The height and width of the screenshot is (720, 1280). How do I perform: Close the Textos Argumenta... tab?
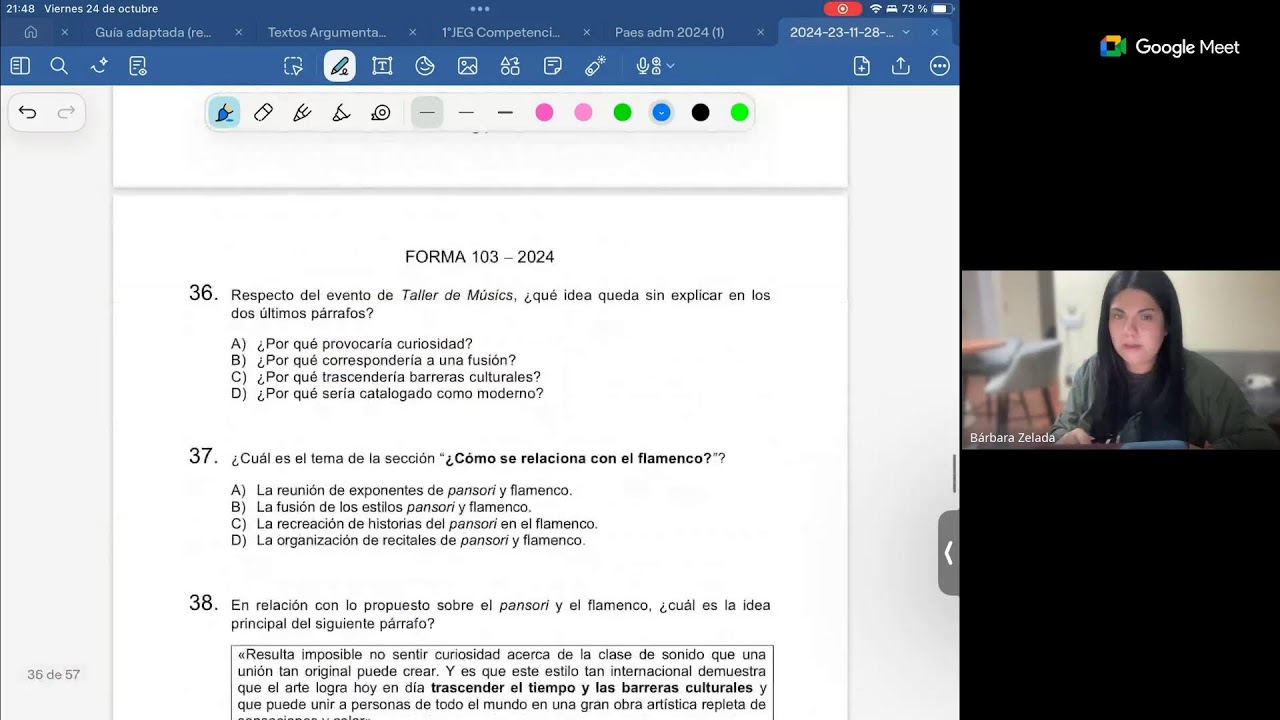412,32
